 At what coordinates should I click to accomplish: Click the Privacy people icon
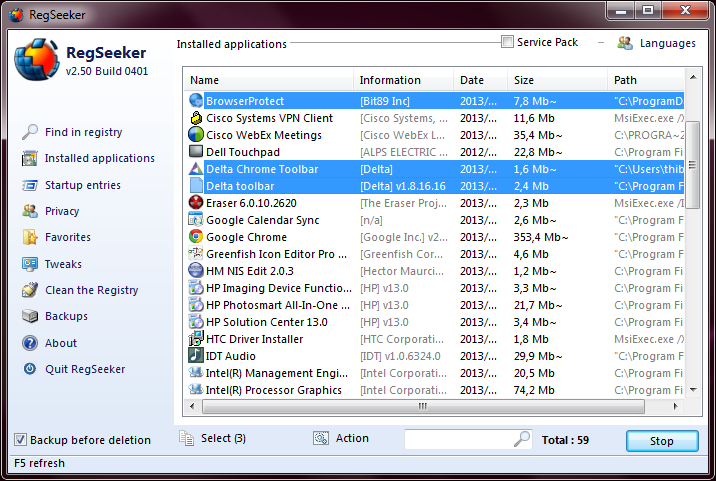point(30,211)
